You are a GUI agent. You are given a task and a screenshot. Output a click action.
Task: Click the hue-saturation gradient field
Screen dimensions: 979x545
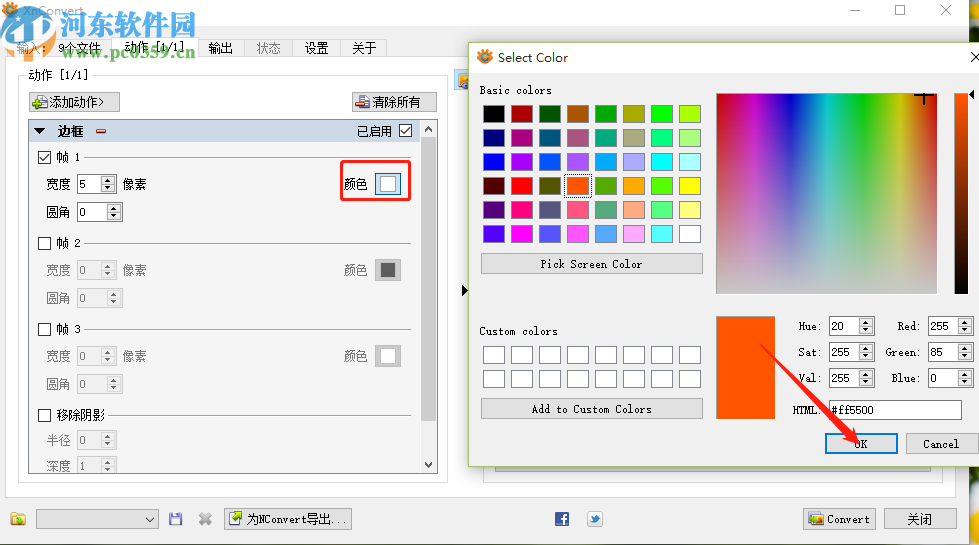827,194
